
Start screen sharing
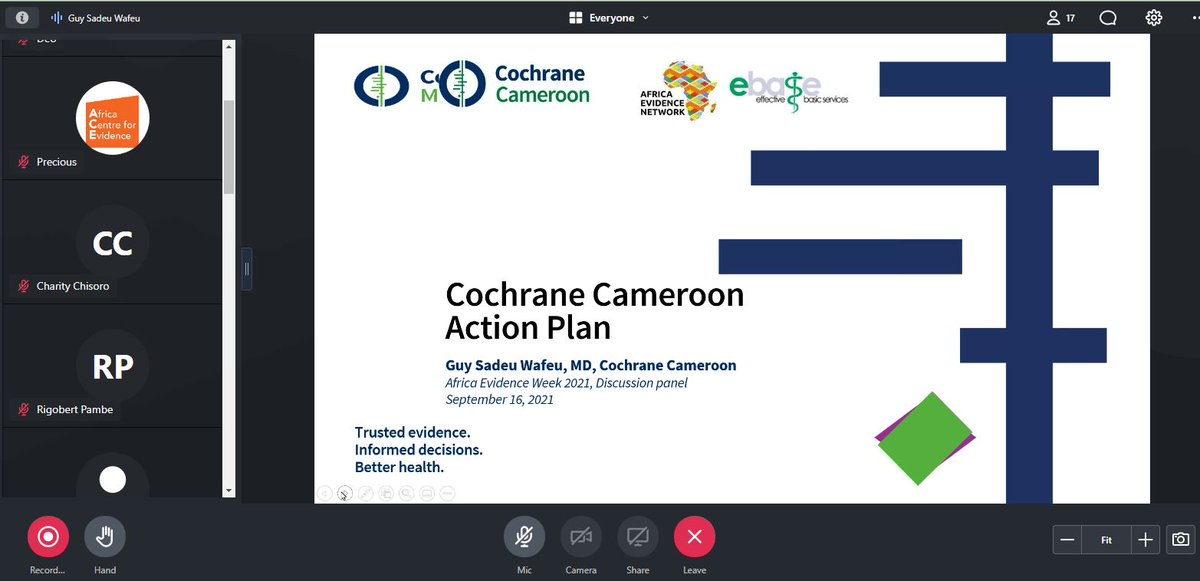(x=638, y=537)
